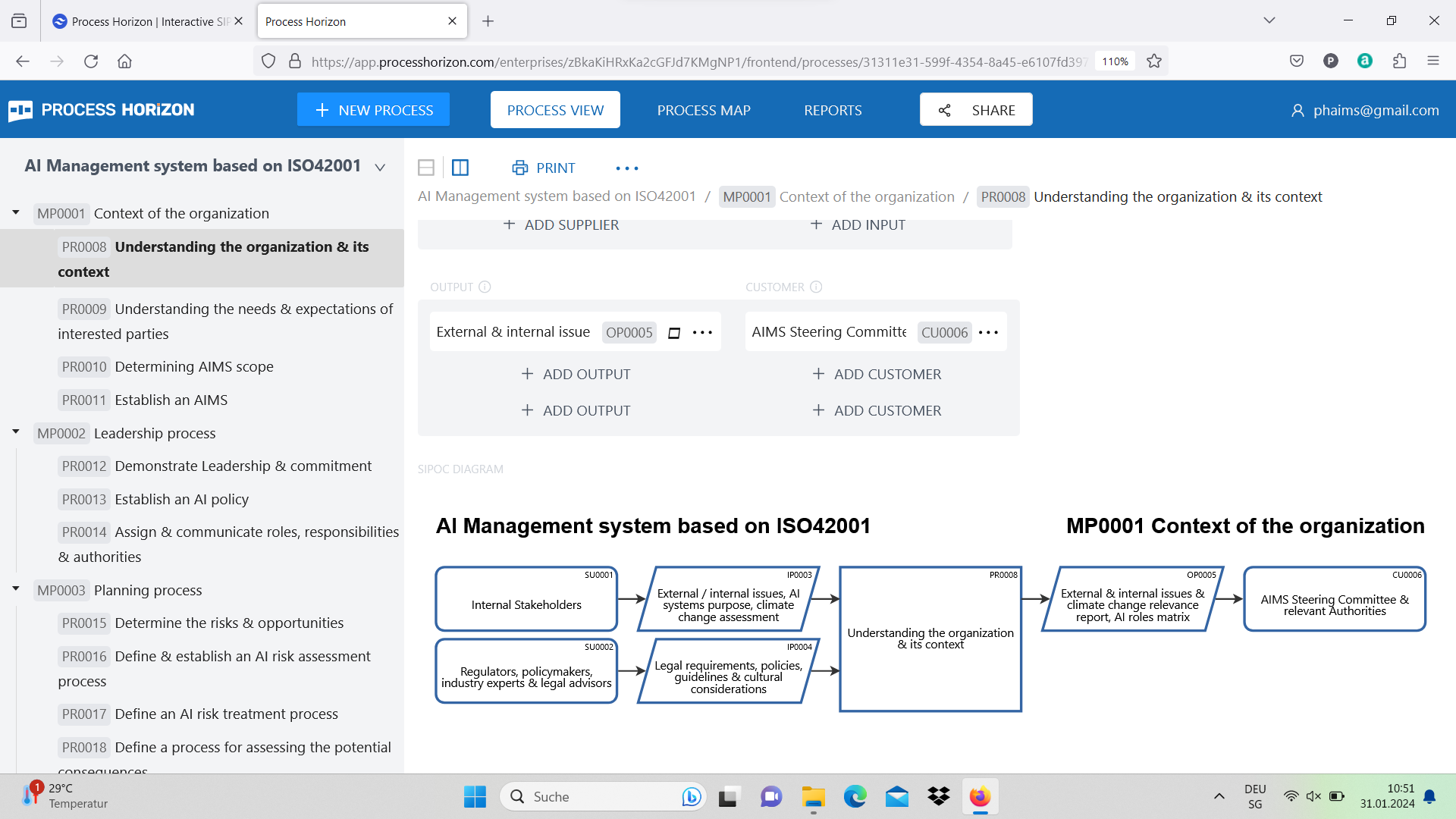
Task: Go to Firefox home page
Action: pos(124,61)
